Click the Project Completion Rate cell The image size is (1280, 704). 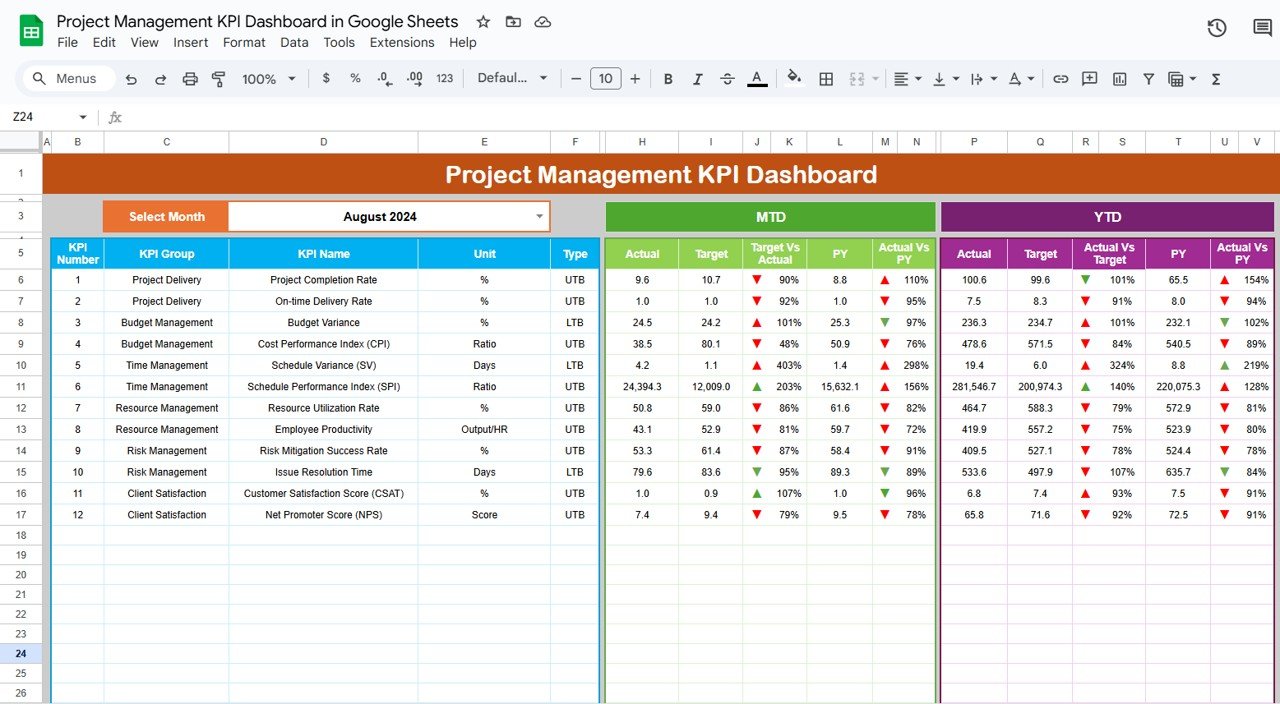[x=324, y=280]
